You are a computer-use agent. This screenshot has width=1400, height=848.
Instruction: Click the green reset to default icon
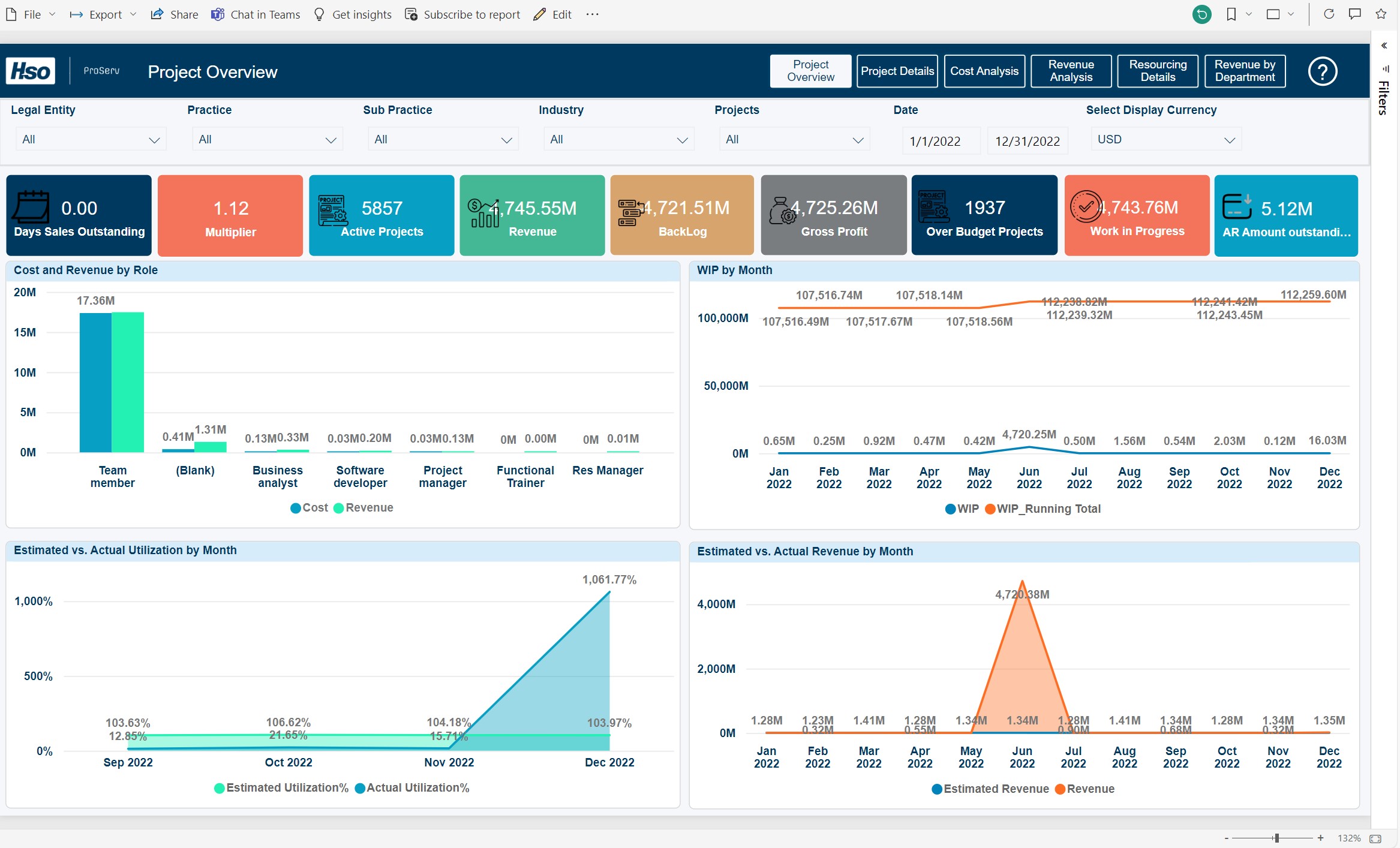1201,14
